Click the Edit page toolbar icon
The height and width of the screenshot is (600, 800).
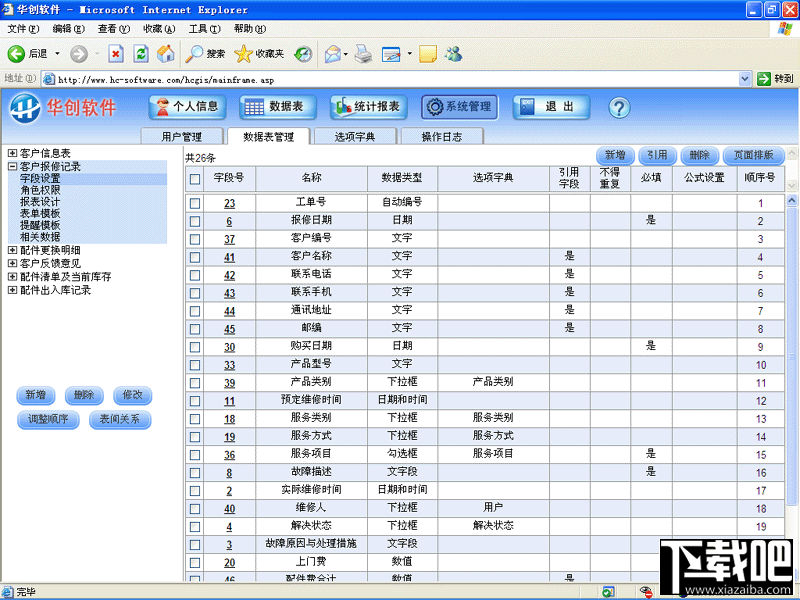click(391, 54)
